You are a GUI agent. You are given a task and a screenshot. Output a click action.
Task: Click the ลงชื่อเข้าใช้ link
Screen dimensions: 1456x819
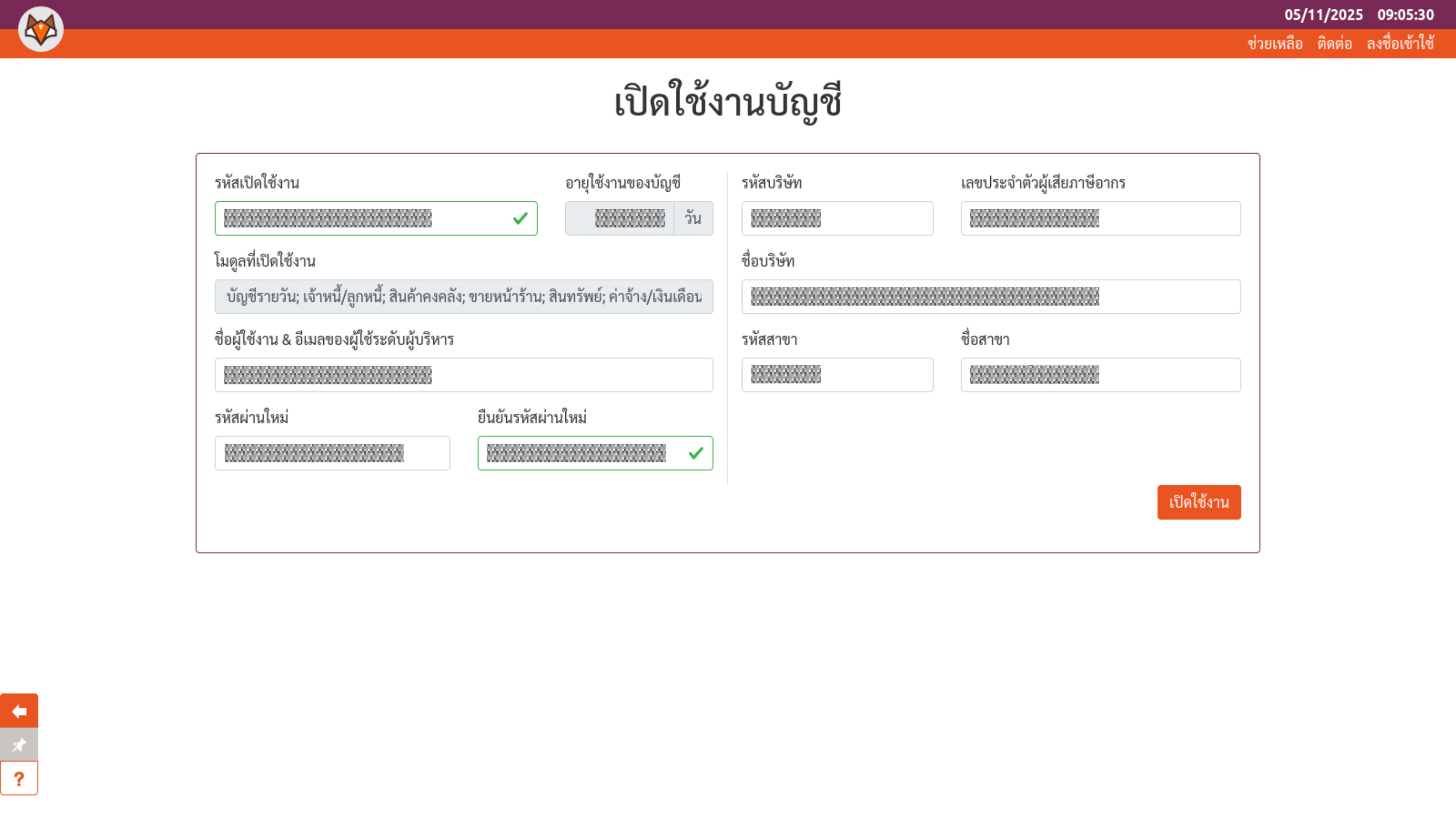1400,44
